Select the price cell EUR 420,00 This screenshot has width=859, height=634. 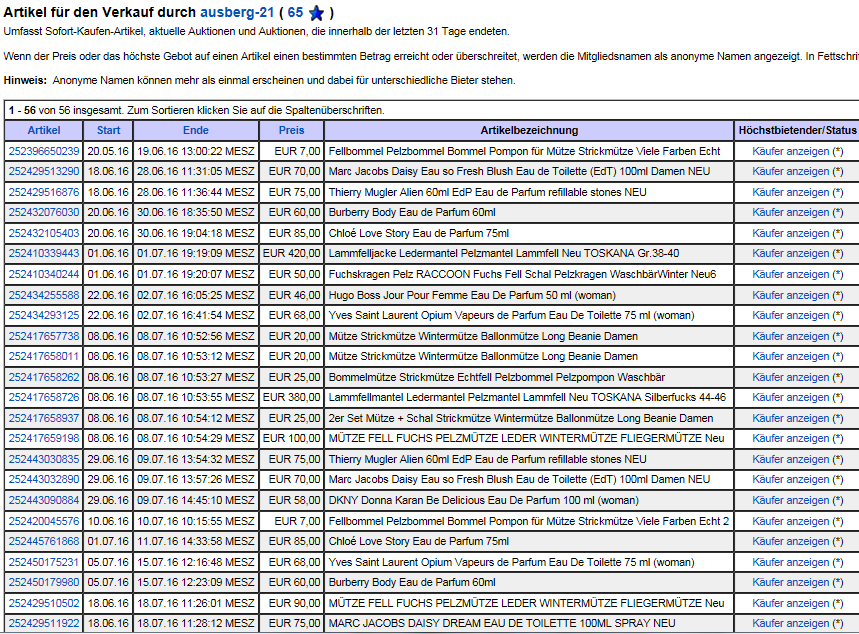tap(291, 254)
